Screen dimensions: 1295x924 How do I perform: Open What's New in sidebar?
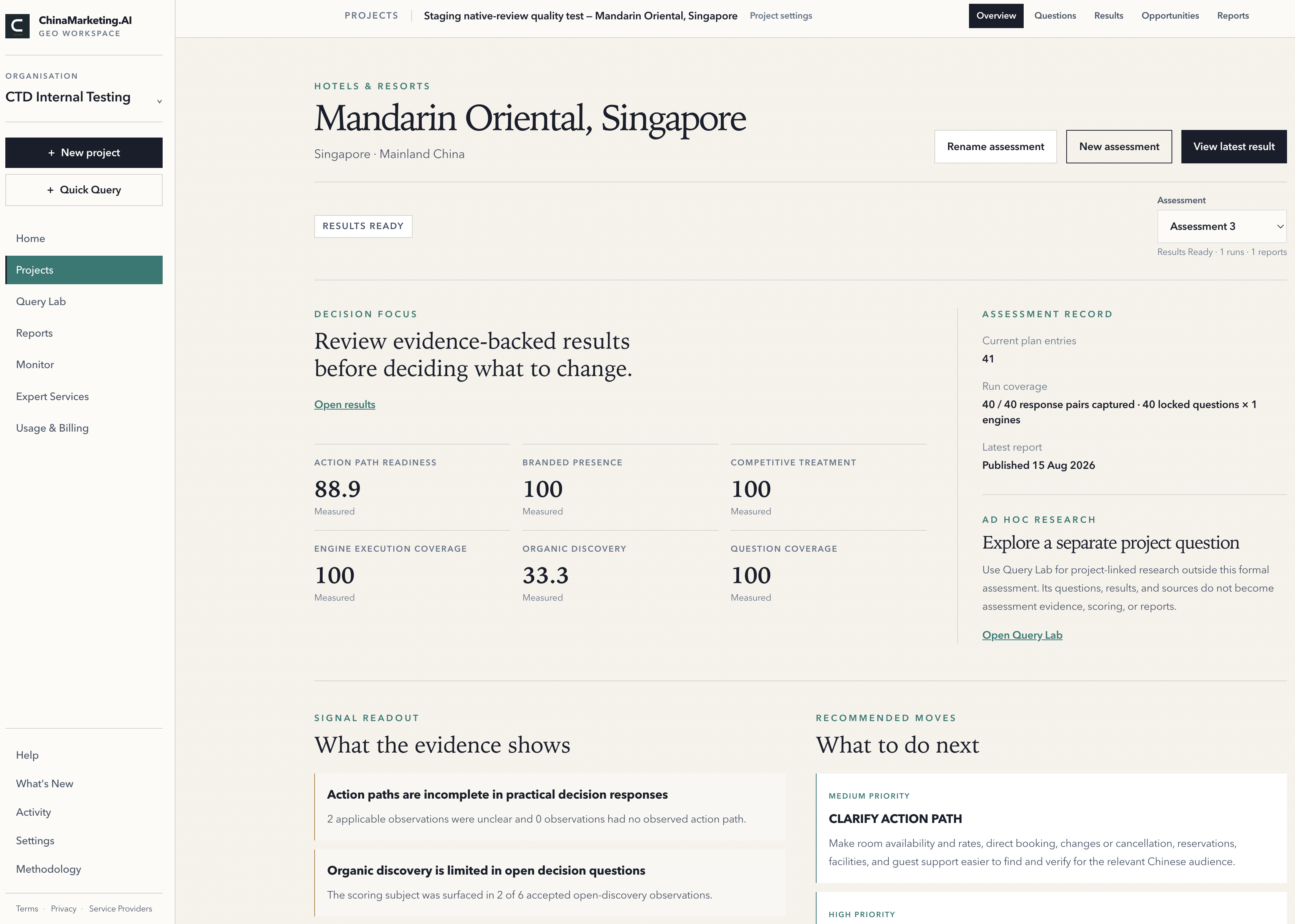(84, 783)
